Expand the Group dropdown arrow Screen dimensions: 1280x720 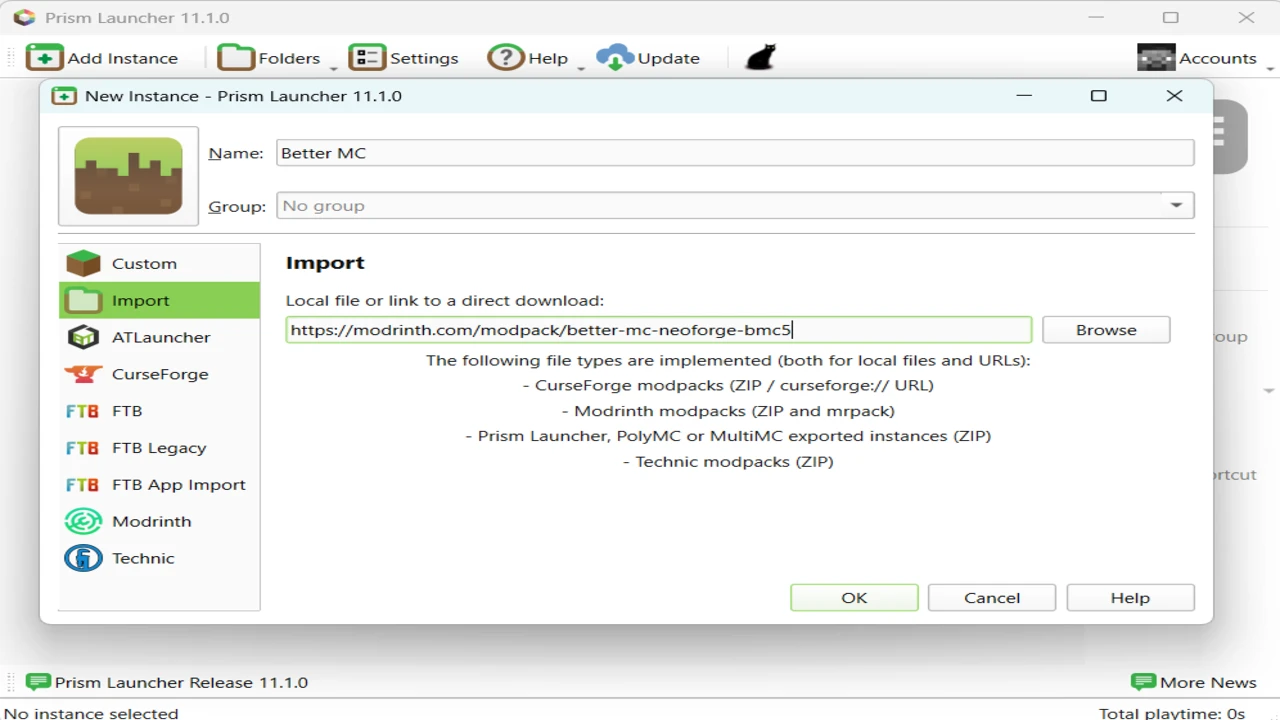click(x=1177, y=206)
